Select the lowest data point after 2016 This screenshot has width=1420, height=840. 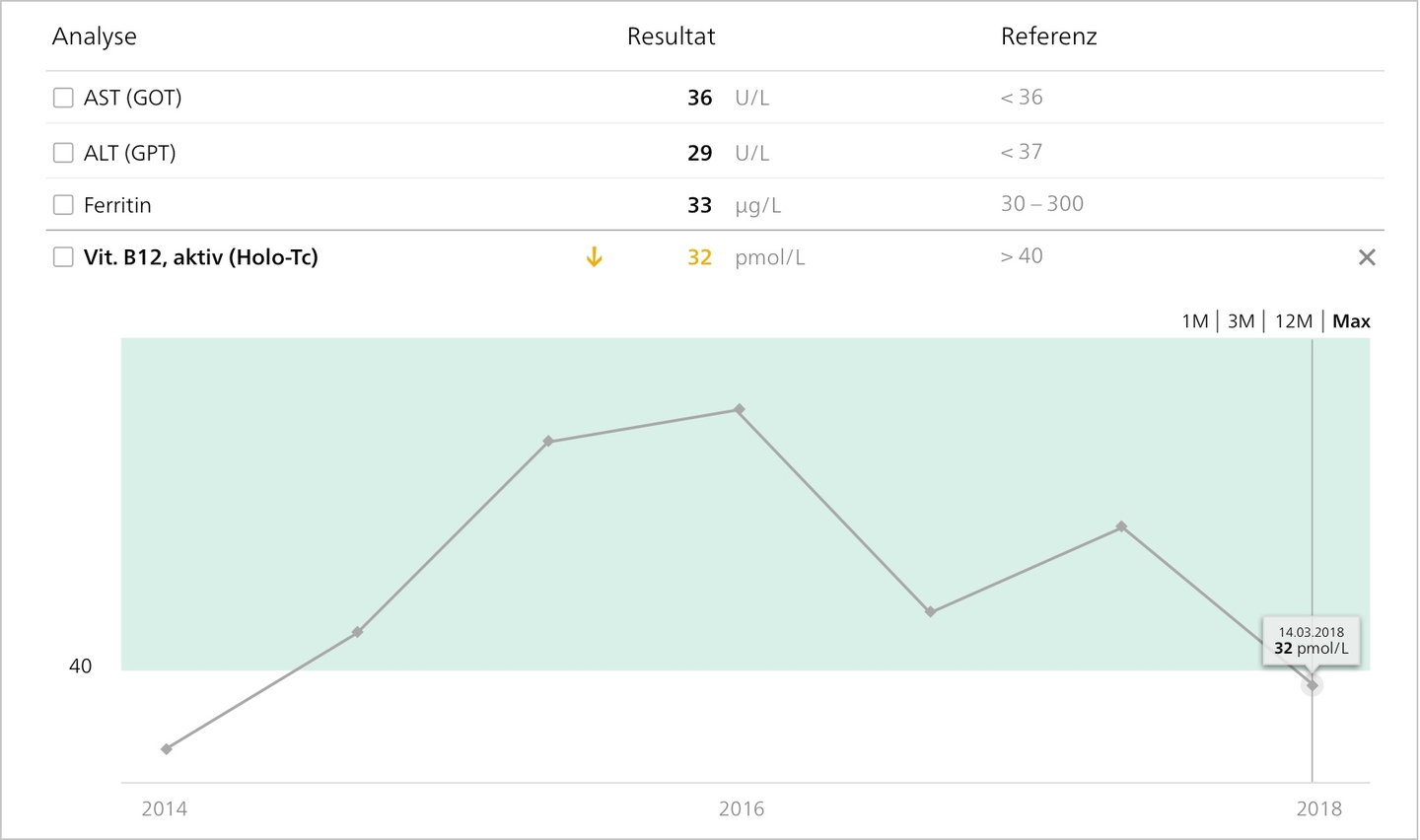click(930, 612)
